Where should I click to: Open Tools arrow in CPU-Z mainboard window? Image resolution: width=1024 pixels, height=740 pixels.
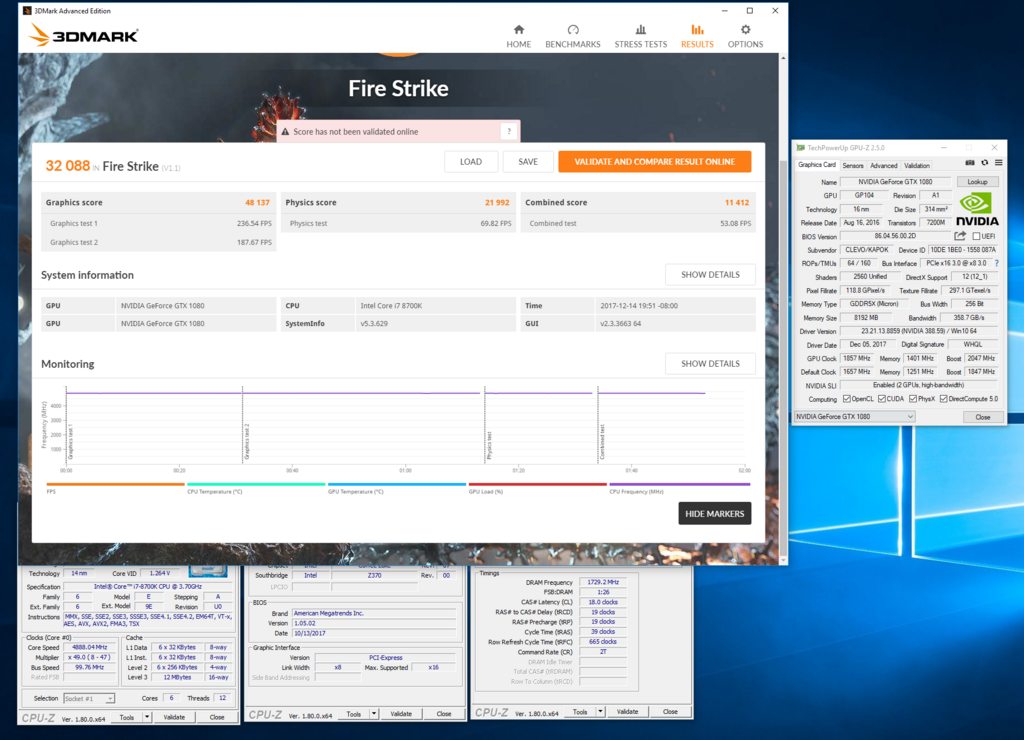coord(374,714)
